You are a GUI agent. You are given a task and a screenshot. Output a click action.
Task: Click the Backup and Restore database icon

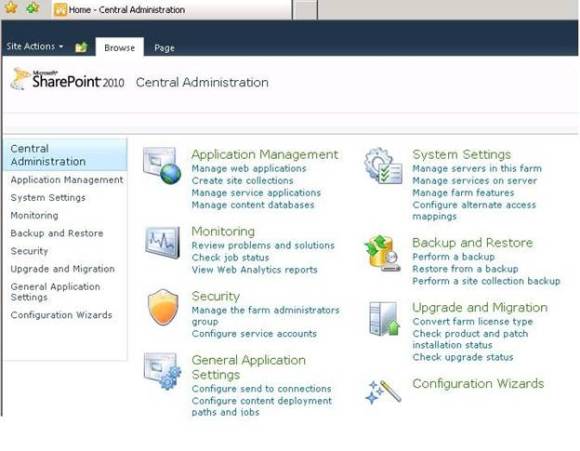[382, 253]
